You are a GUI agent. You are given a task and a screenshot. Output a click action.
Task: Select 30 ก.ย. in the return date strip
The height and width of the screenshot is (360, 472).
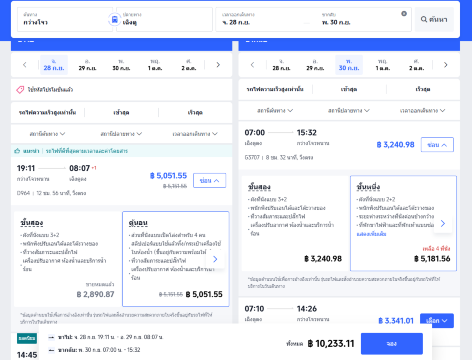(349, 65)
